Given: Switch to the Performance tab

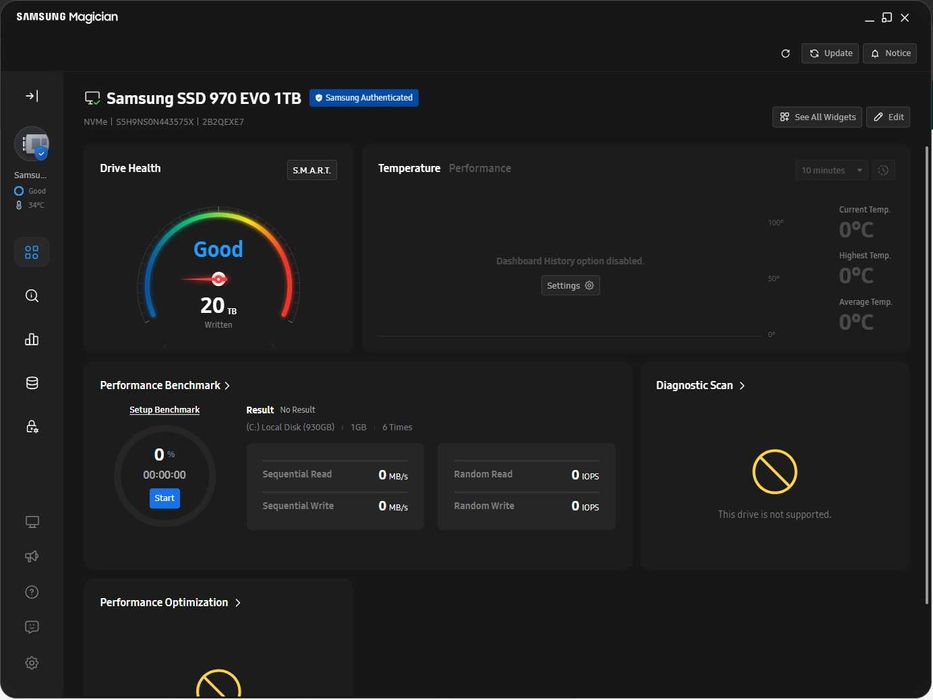Looking at the screenshot, I should tap(479, 168).
